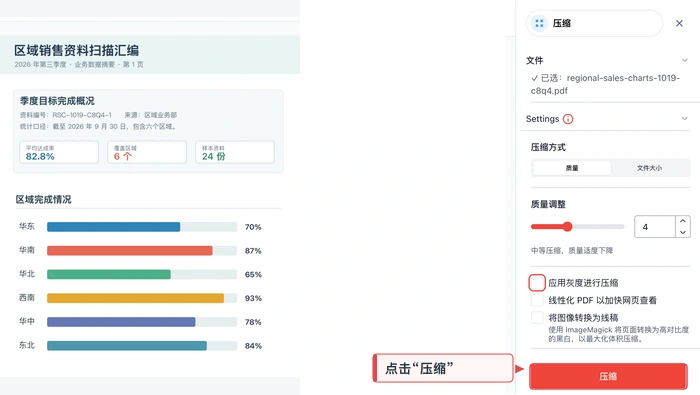Click the 华中 purple progress bar

pyautogui.click(x=121, y=322)
